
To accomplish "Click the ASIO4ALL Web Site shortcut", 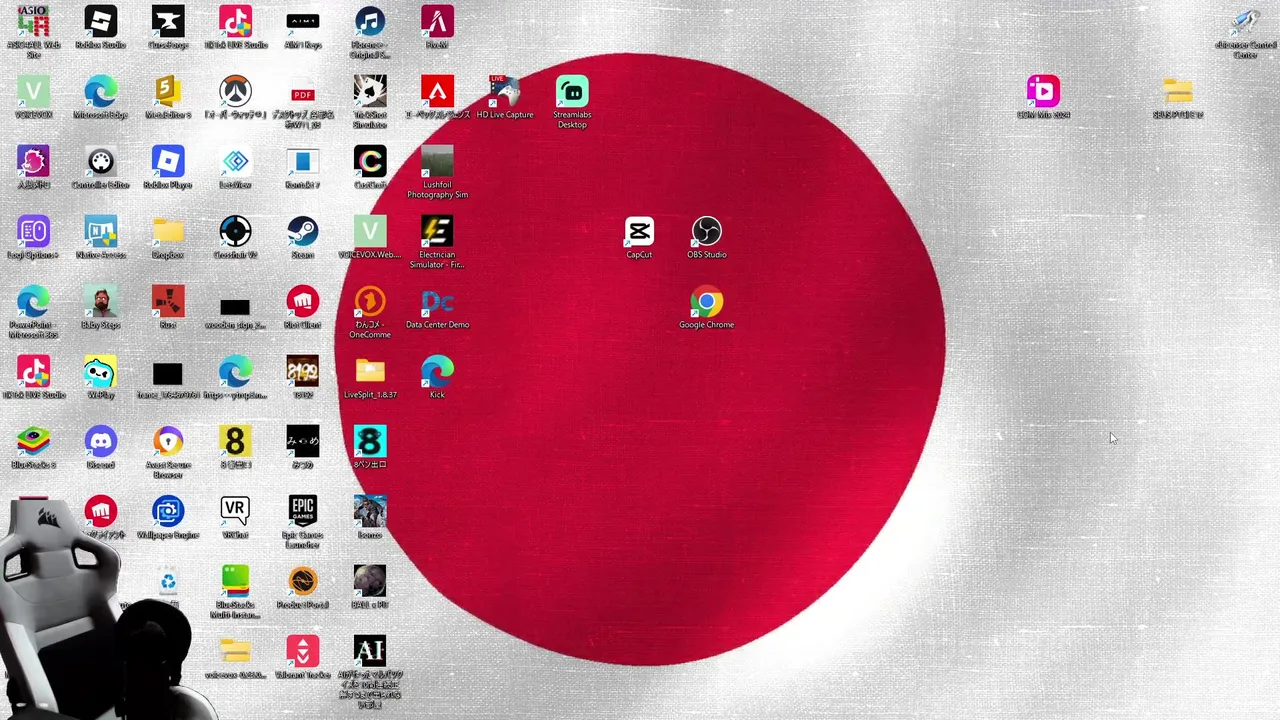I will [34, 22].
